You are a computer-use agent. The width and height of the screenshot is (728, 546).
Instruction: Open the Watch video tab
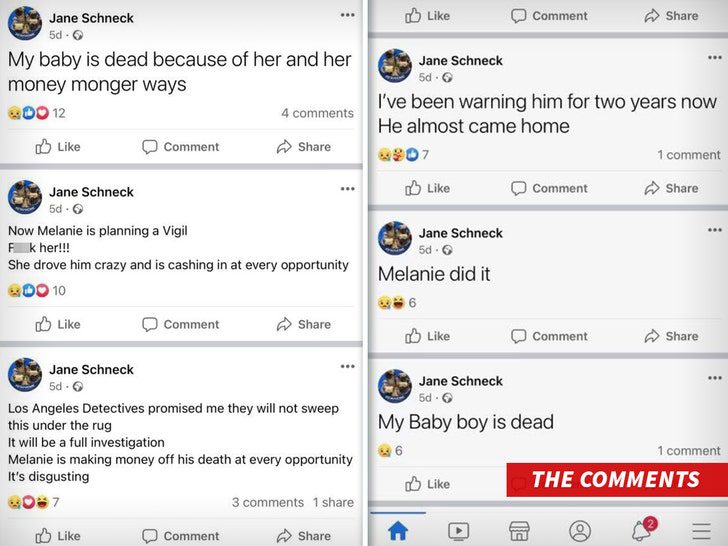click(x=458, y=530)
